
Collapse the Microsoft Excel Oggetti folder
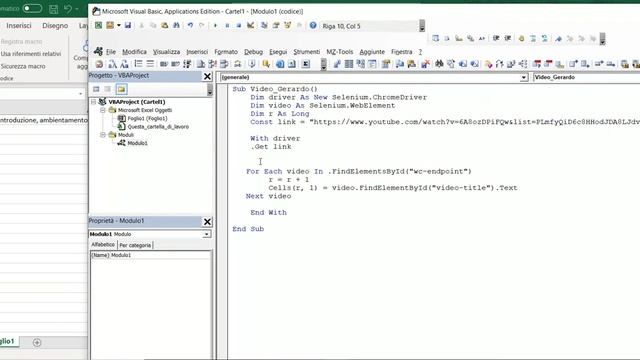[x=103, y=110]
